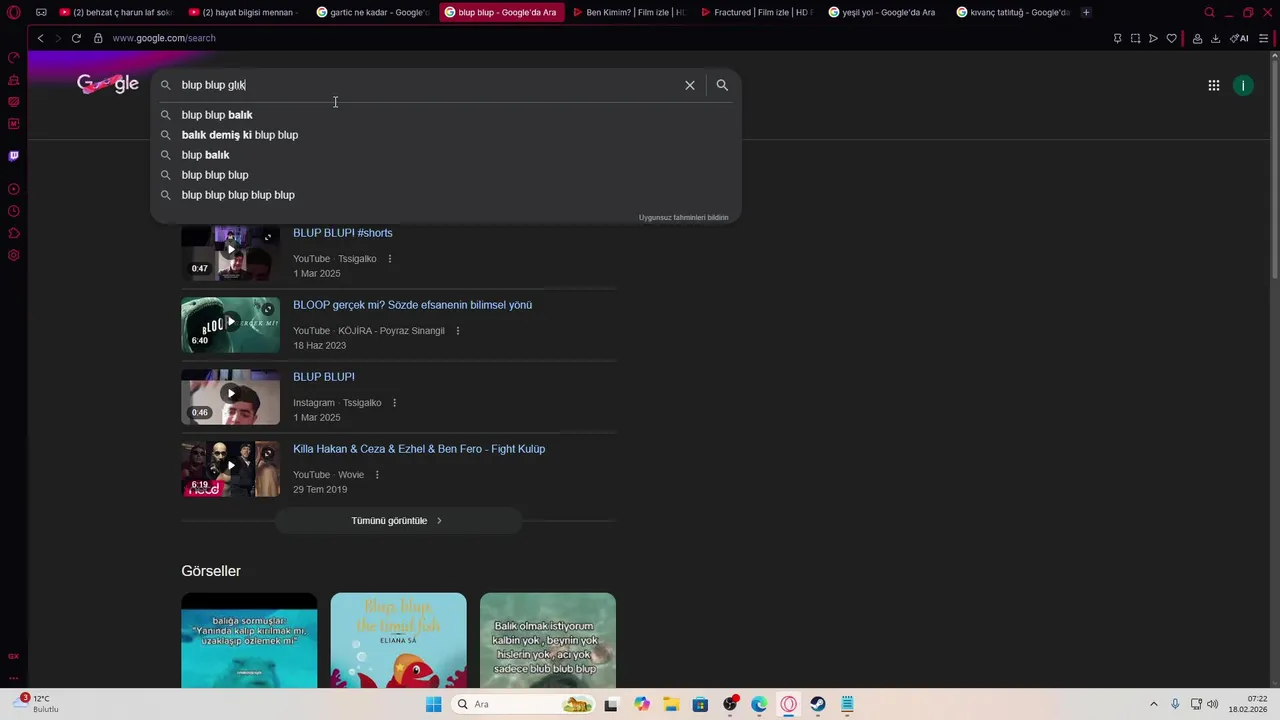Select suggestion blup balık
The height and width of the screenshot is (720, 1280).
445,155
